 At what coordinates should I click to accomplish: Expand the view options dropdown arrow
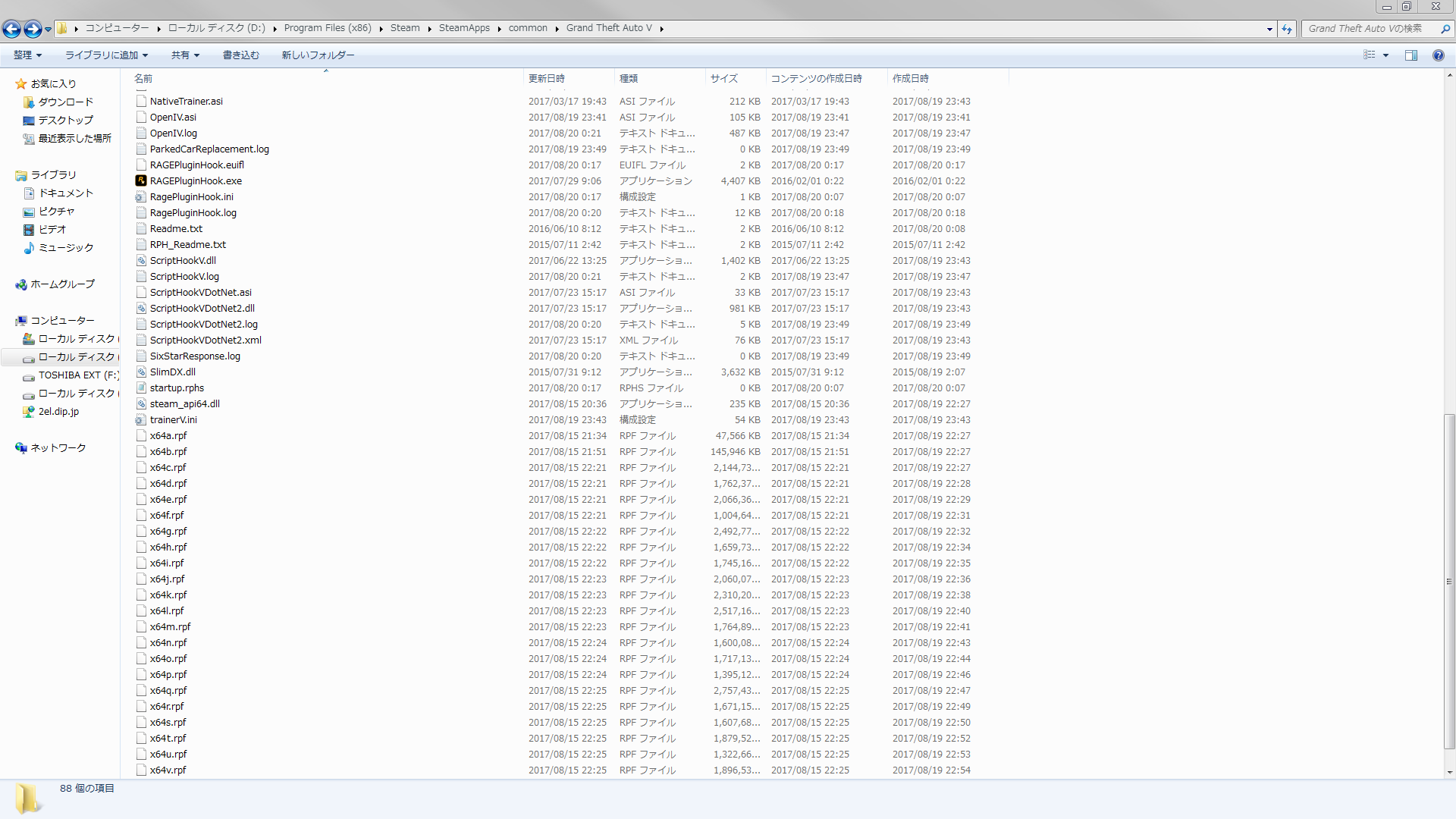1385,55
